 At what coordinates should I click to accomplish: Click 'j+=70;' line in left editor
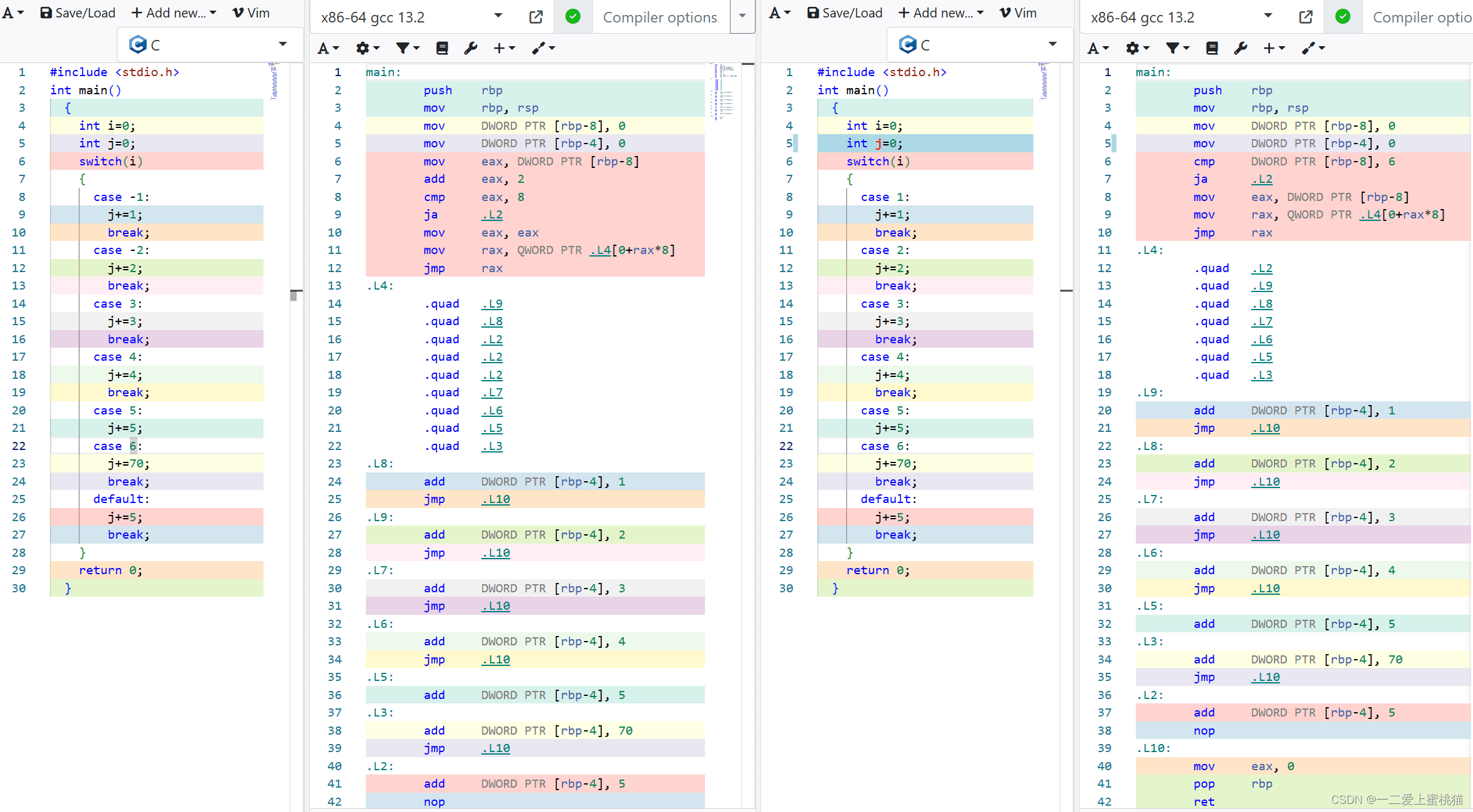(x=129, y=464)
